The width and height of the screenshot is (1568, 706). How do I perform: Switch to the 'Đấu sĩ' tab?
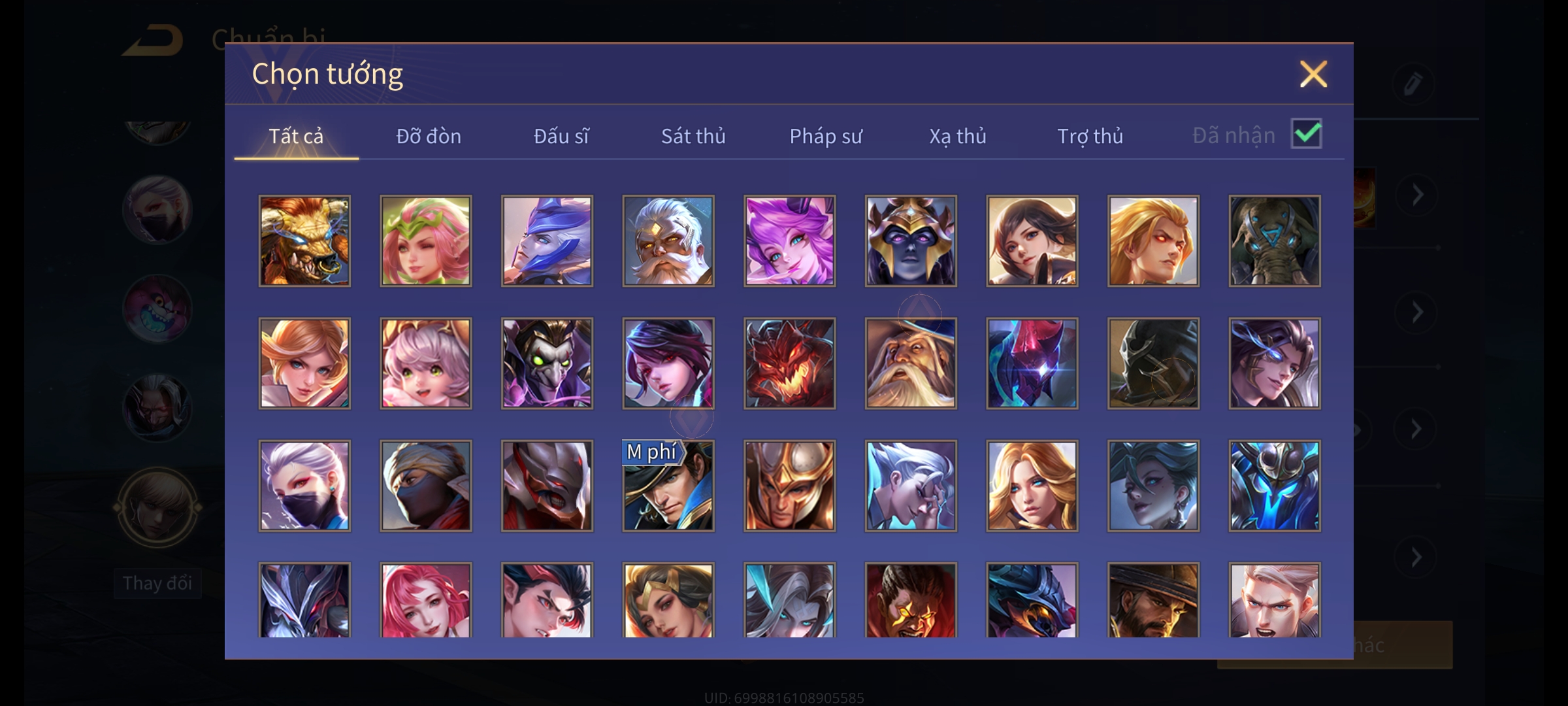click(561, 136)
